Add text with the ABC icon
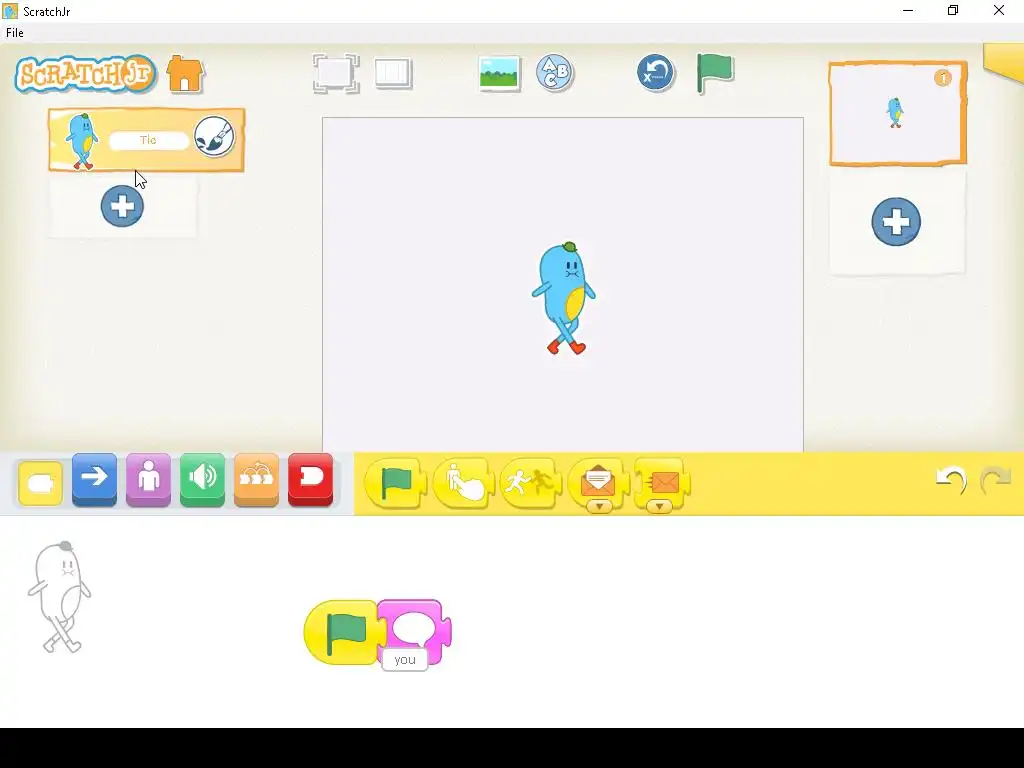Screen dimensions: 1024x768 coord(554,73)
